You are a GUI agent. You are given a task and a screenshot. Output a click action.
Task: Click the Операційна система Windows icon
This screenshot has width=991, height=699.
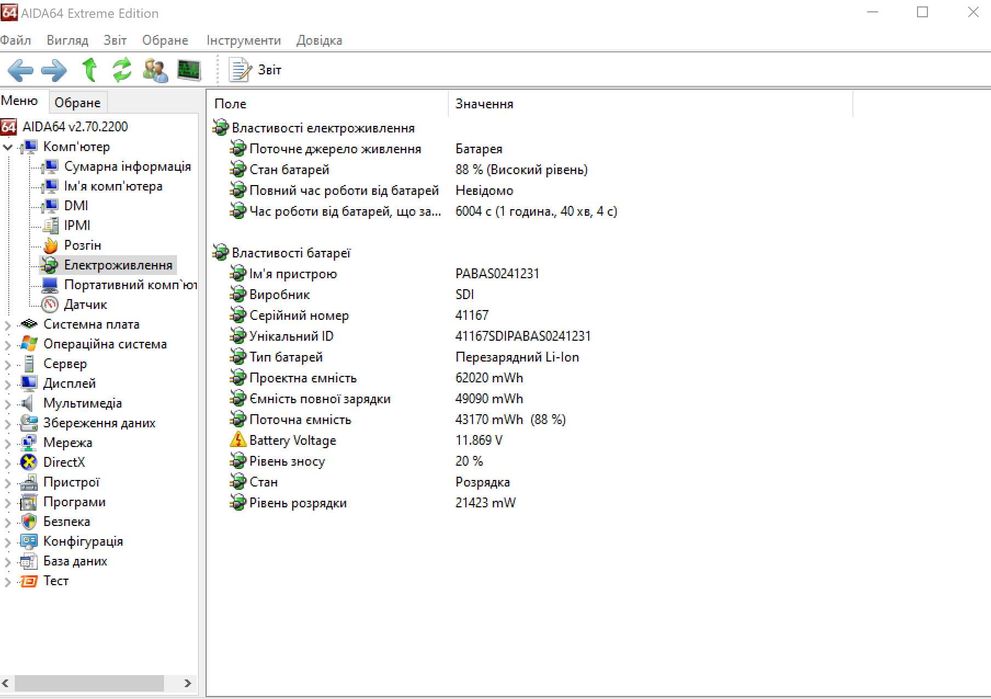[x=28, y=344]
